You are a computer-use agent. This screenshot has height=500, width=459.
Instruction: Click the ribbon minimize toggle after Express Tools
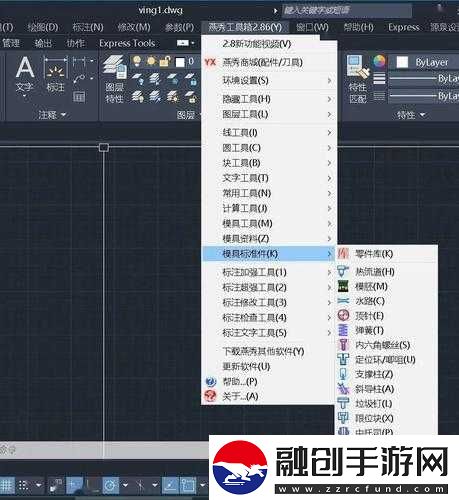(183, 43)
